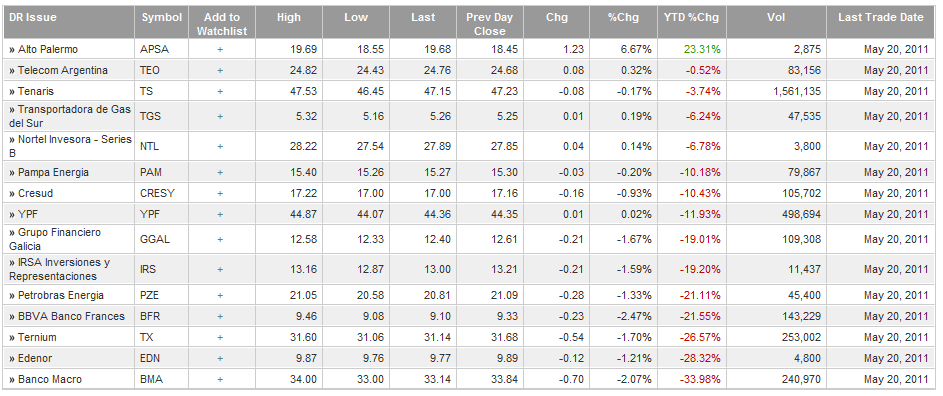Add Cresud to watchlist plus icon

(220, 193)
